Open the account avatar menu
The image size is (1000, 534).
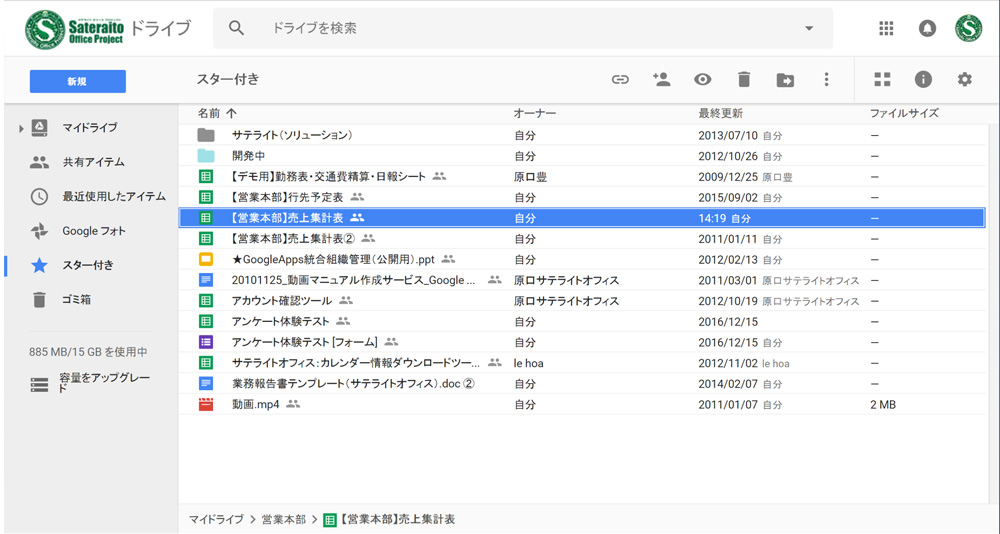point(968,29)
